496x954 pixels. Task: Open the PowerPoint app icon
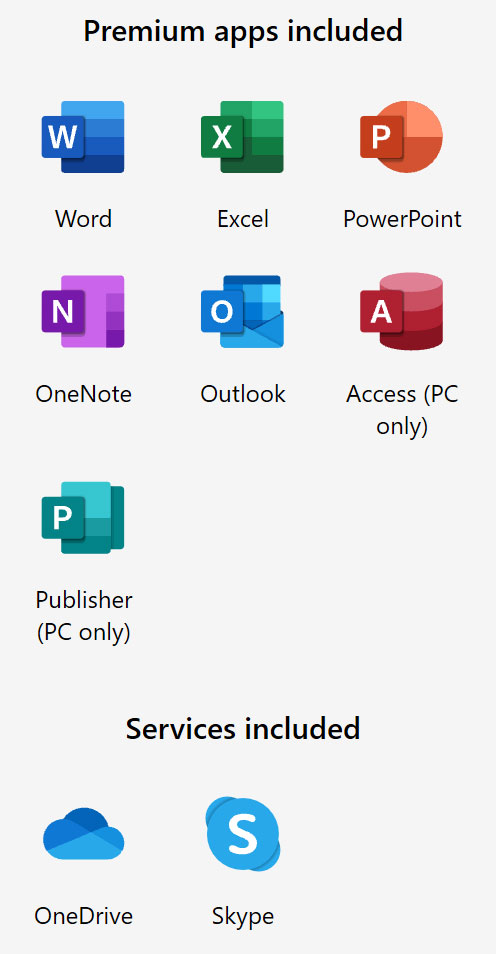point(402,137)
